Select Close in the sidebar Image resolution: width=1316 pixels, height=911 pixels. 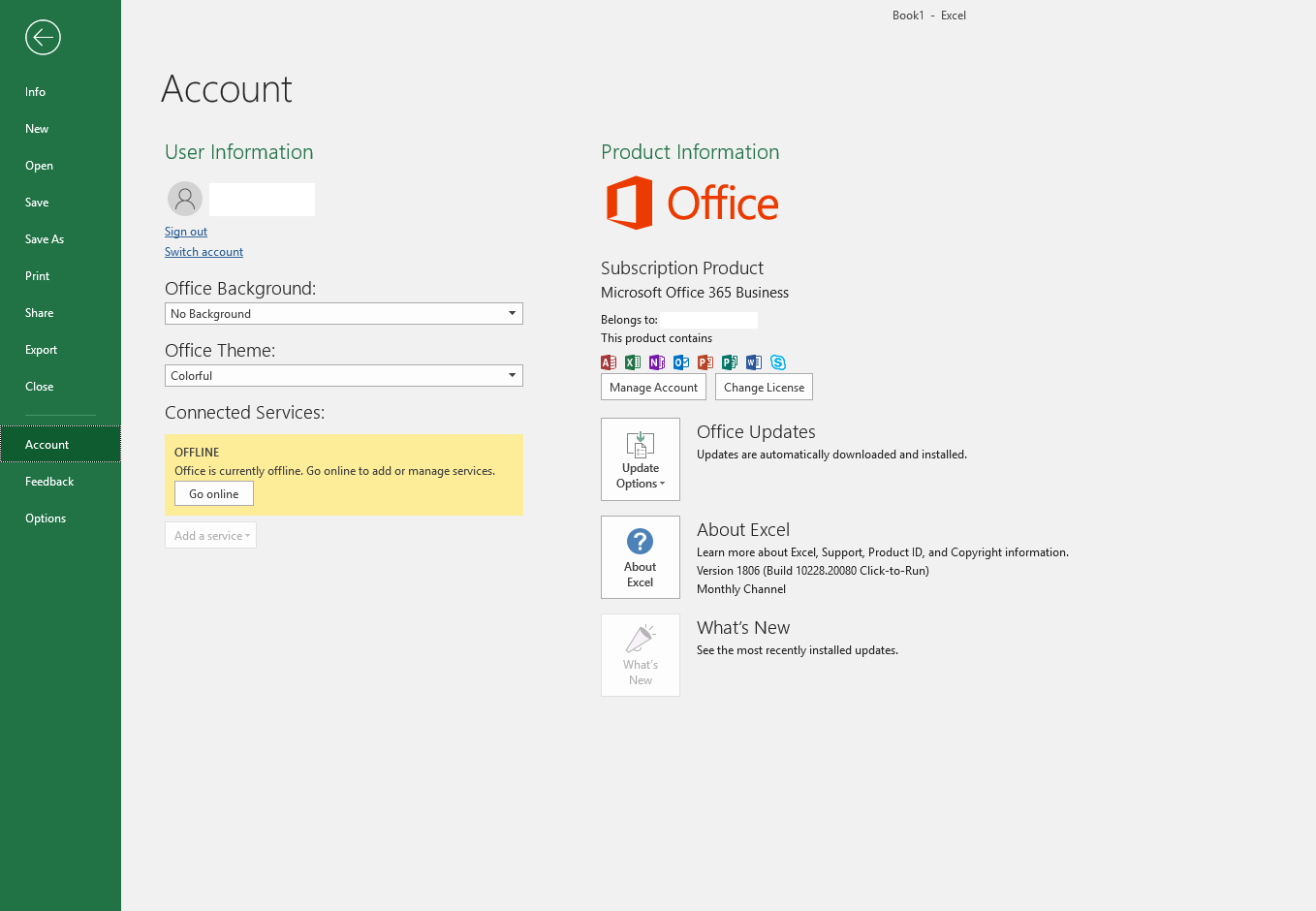pyautogui.click(x=60, y=387)
